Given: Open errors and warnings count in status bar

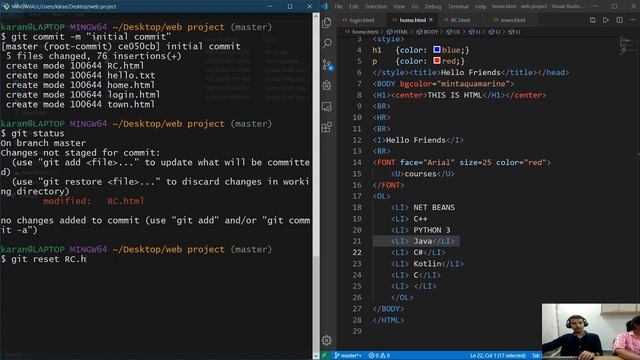Looking at the screenshot, I should click(x=379, y=356).
